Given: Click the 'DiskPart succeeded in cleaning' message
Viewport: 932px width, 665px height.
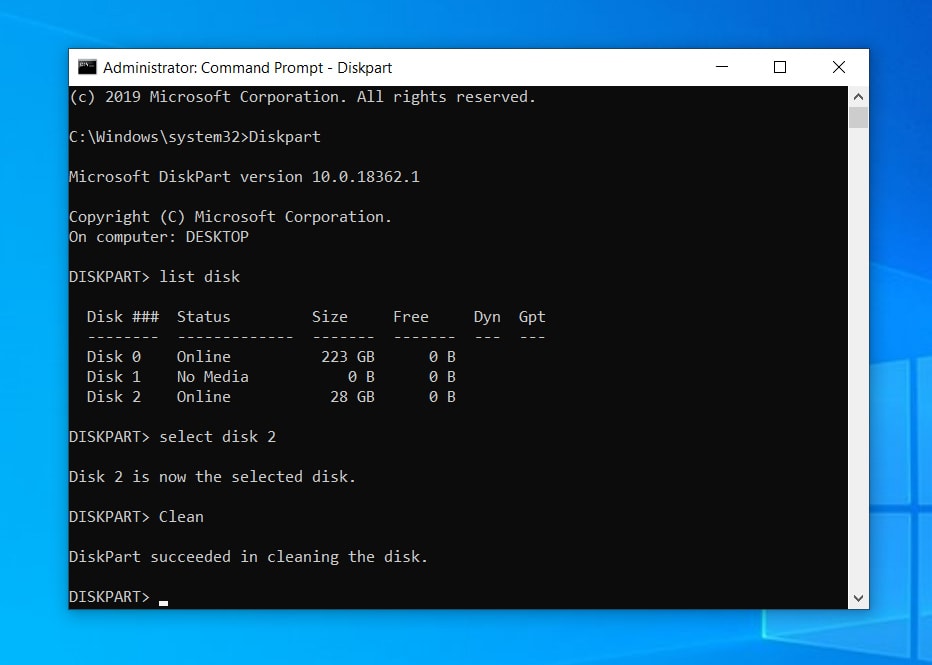Looking at the screenshot, I should coord(247,556).
